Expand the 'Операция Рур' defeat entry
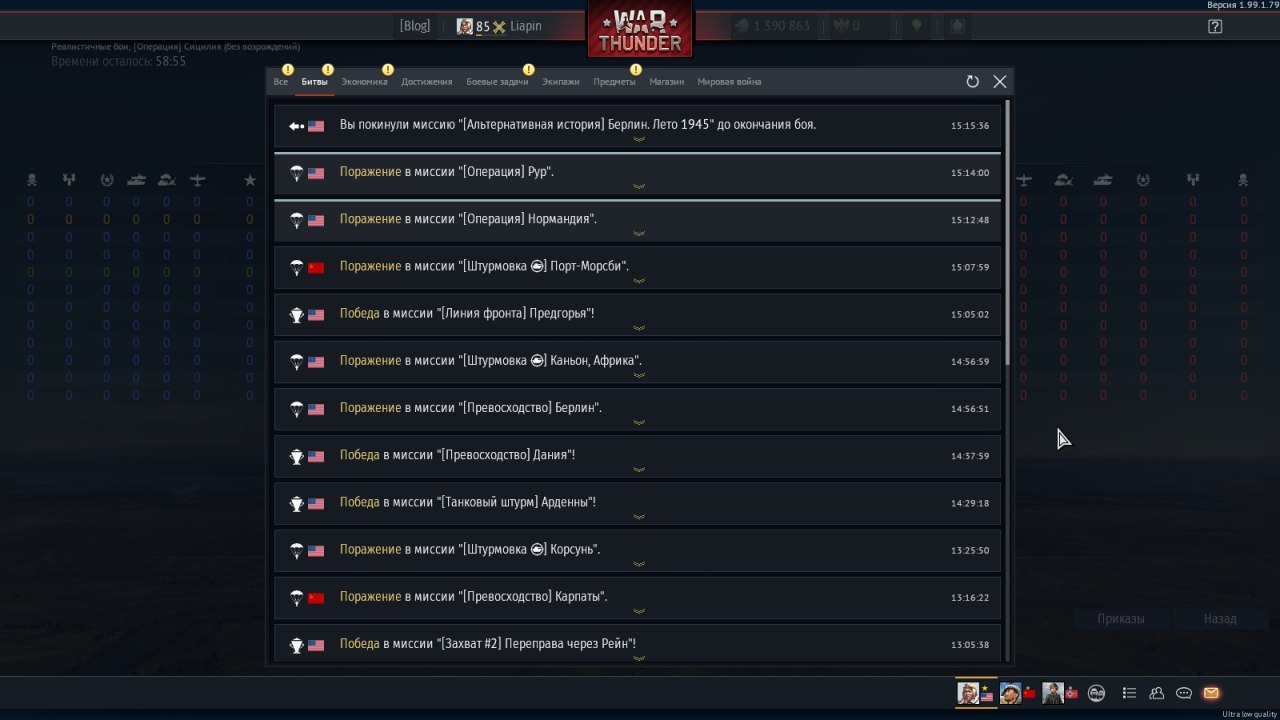Screen dimensions: 1280x720 637,173
